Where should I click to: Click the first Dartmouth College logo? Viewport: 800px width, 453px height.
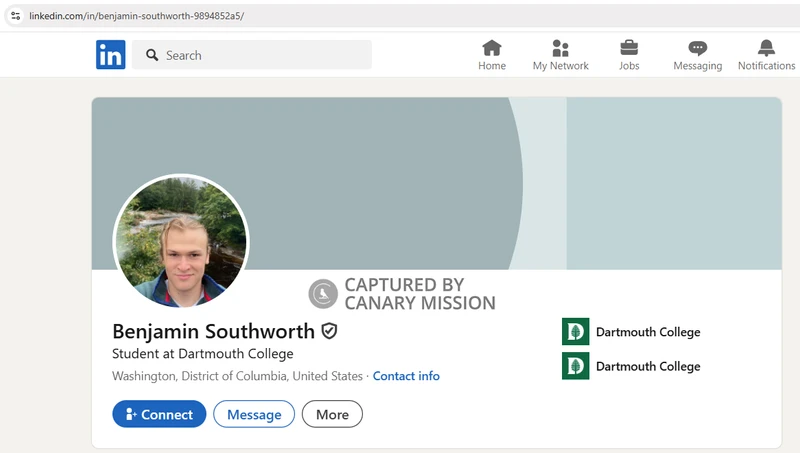point(576,332)
